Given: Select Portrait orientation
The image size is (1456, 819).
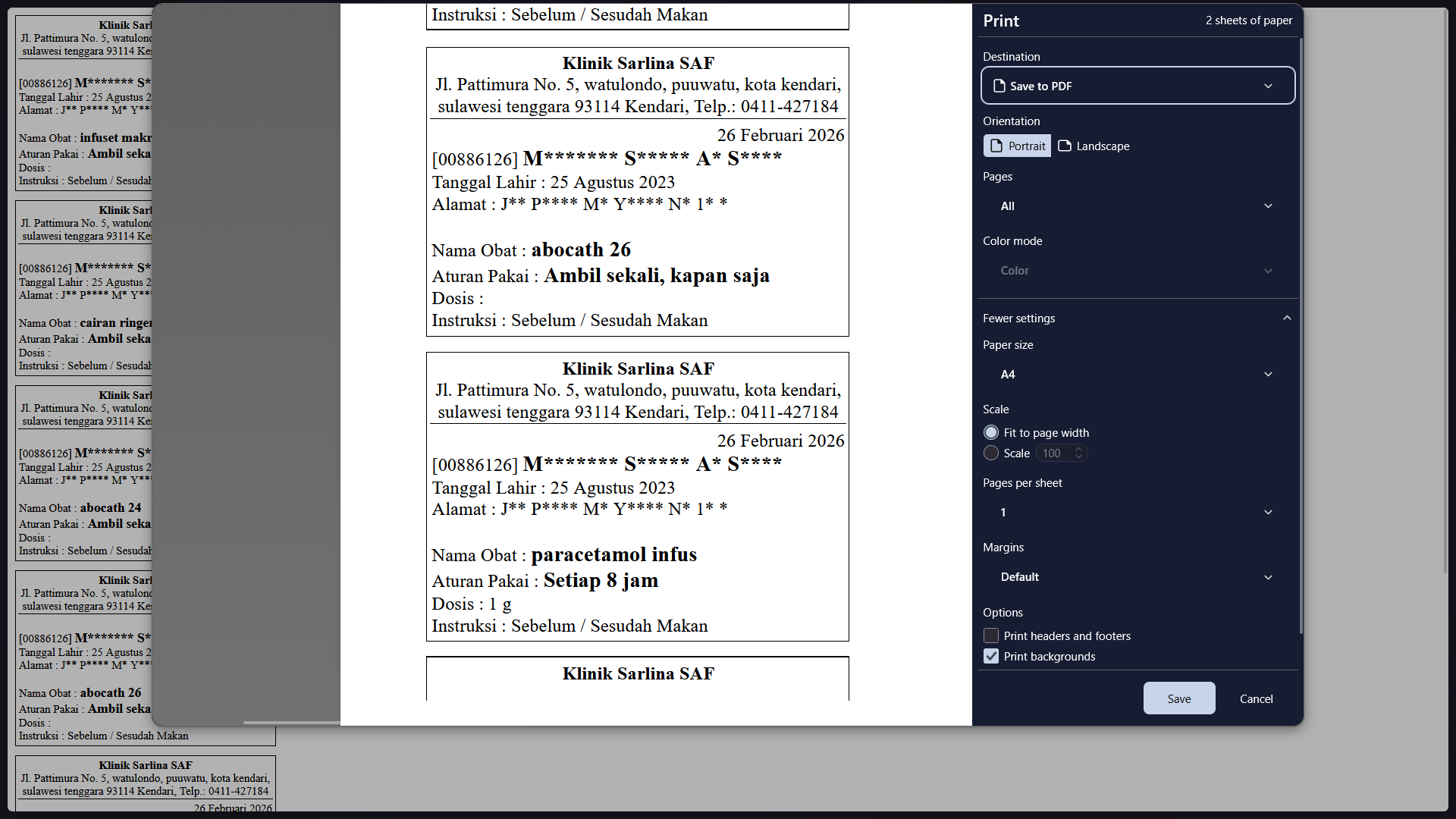Looking at the screenshot, I should tap(1017, 146).
